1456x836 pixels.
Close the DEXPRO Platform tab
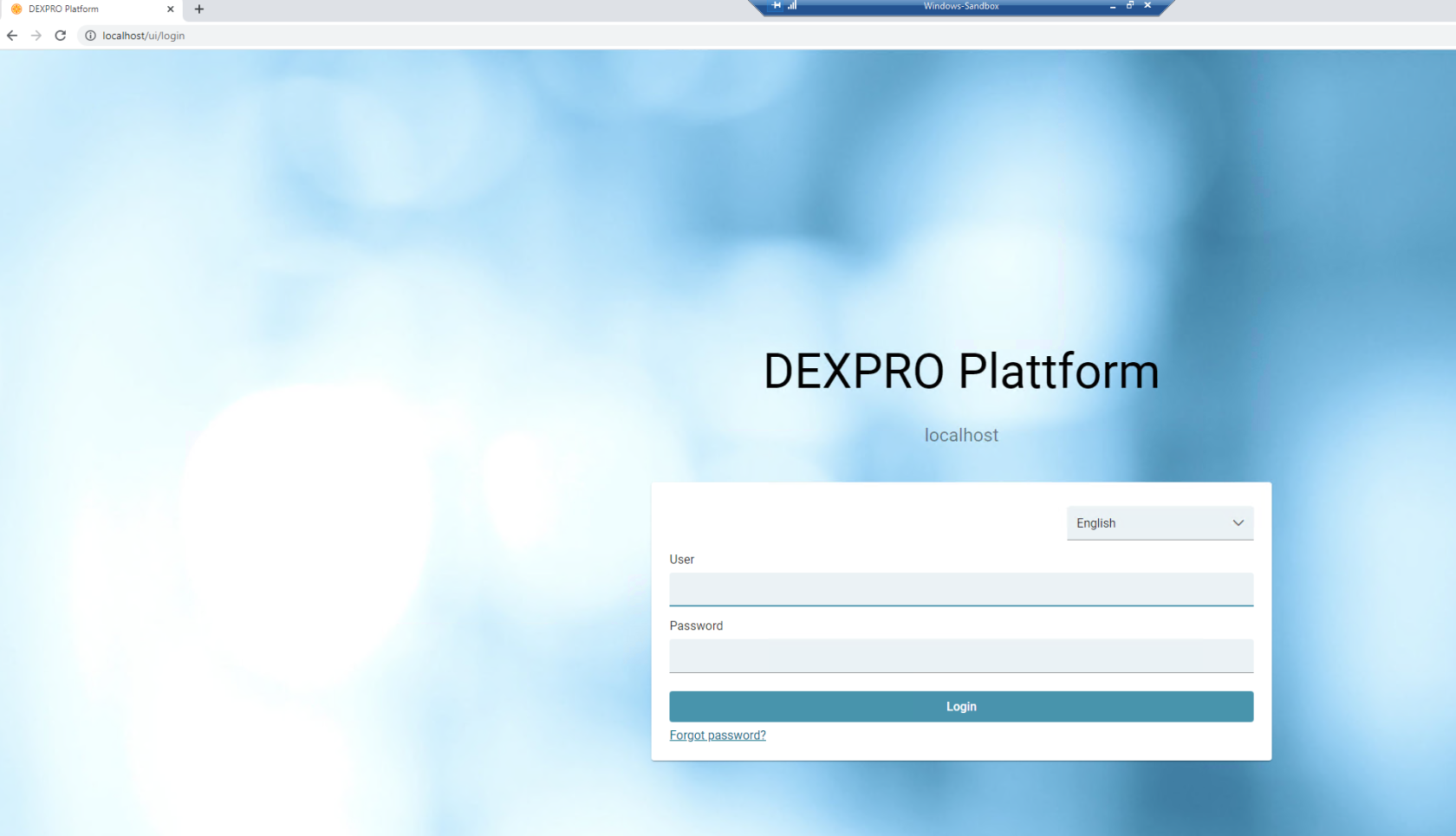170,9
